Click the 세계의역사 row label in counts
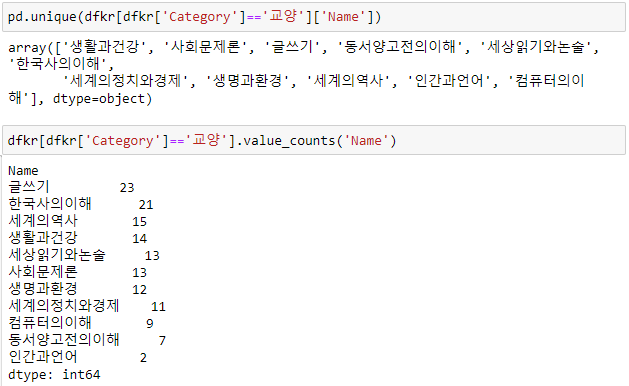Image resolution: width=629 pixels, height=386 pixels. [x=43, y=221]
